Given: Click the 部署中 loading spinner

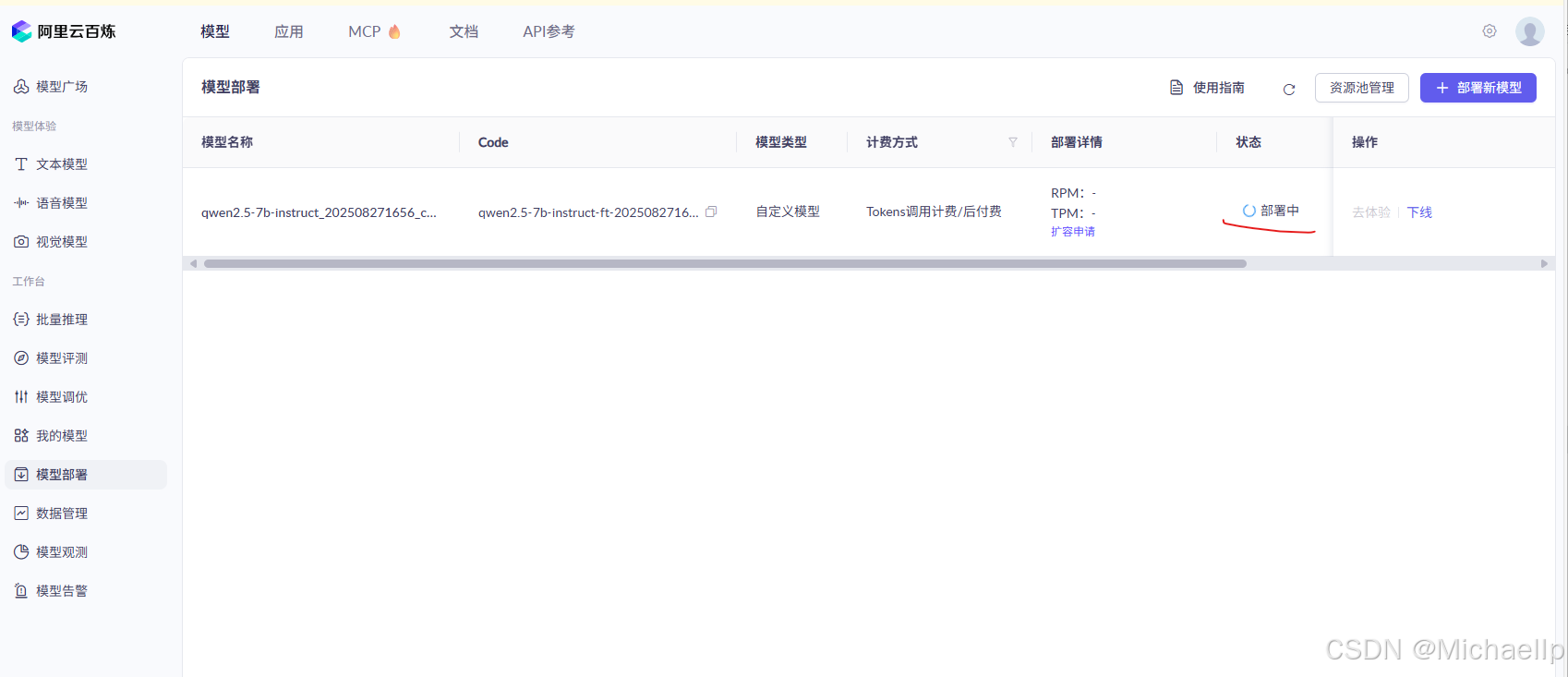Looking at the screenshot, I should tap(1249, 211).
